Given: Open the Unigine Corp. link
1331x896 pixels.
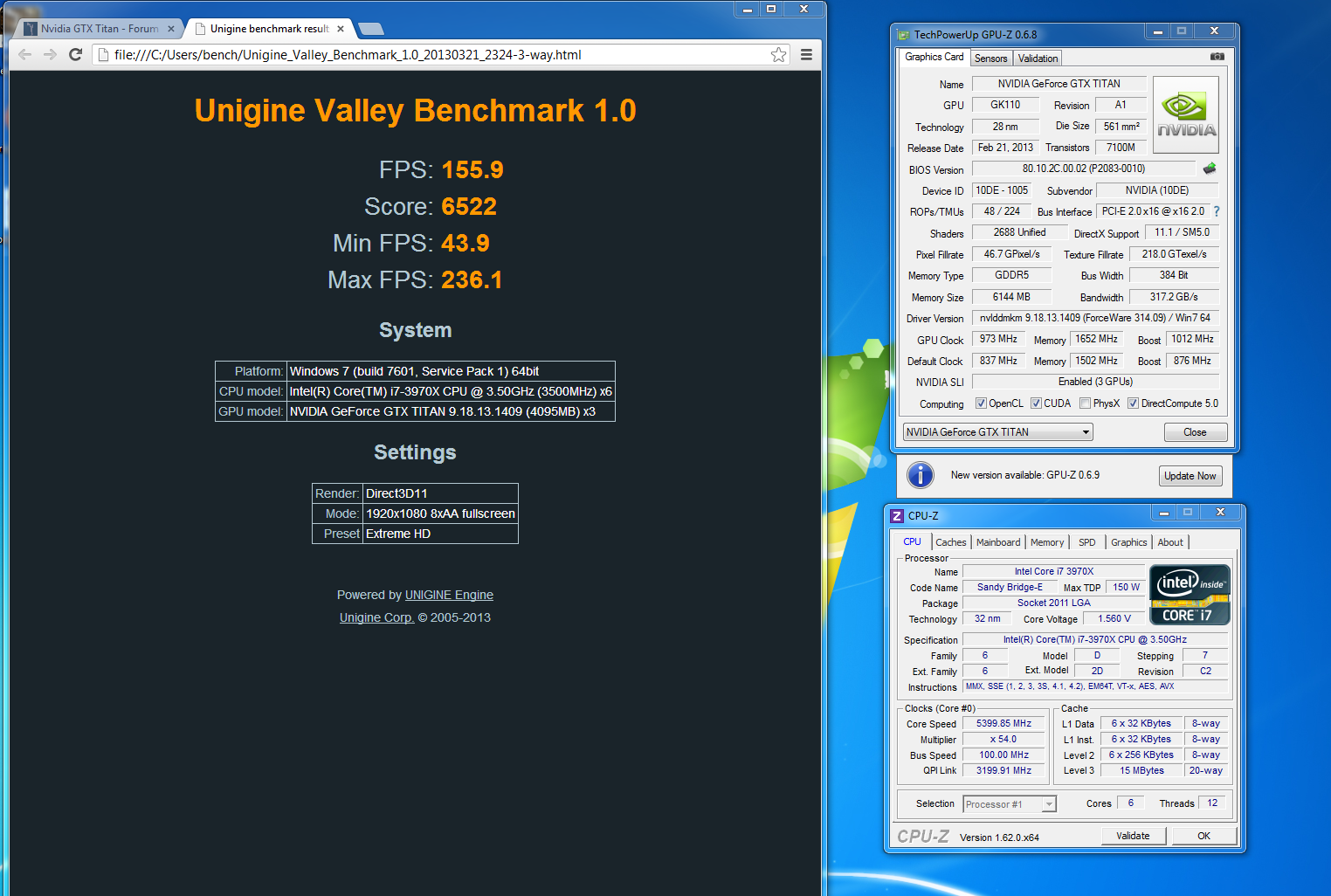Looking at the screenshot, I should [376, 617].
